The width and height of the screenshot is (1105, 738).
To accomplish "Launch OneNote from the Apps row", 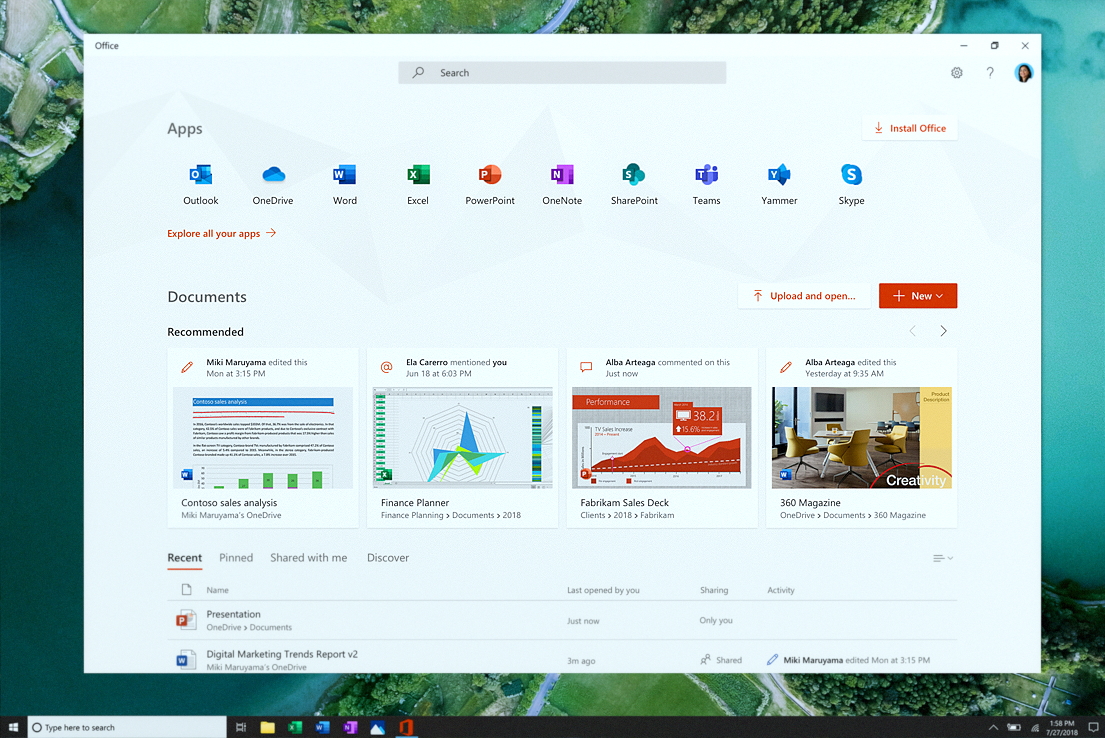I will (561, 175).
